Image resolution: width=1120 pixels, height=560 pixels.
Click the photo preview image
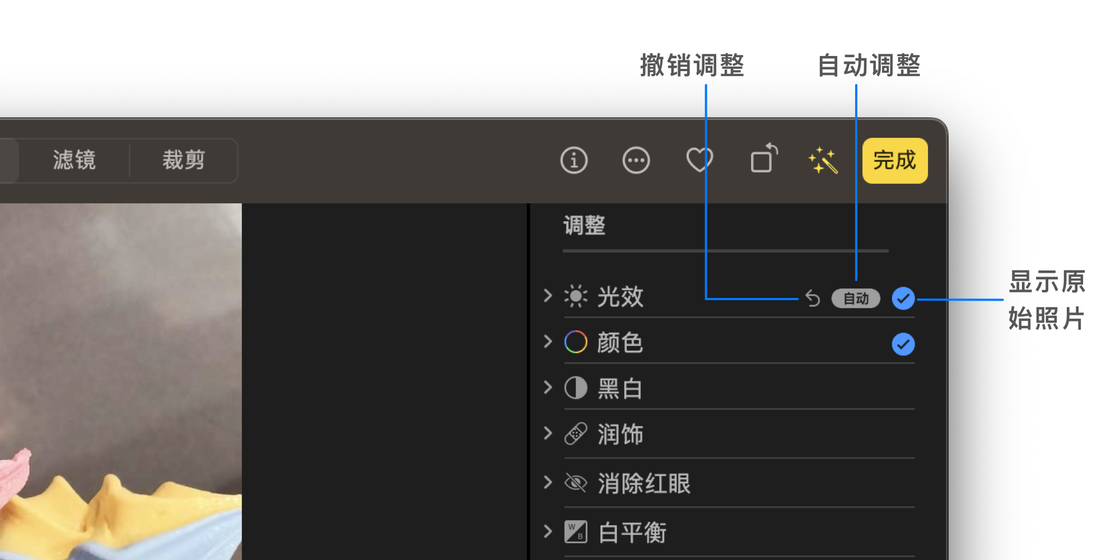pos(120,380)
